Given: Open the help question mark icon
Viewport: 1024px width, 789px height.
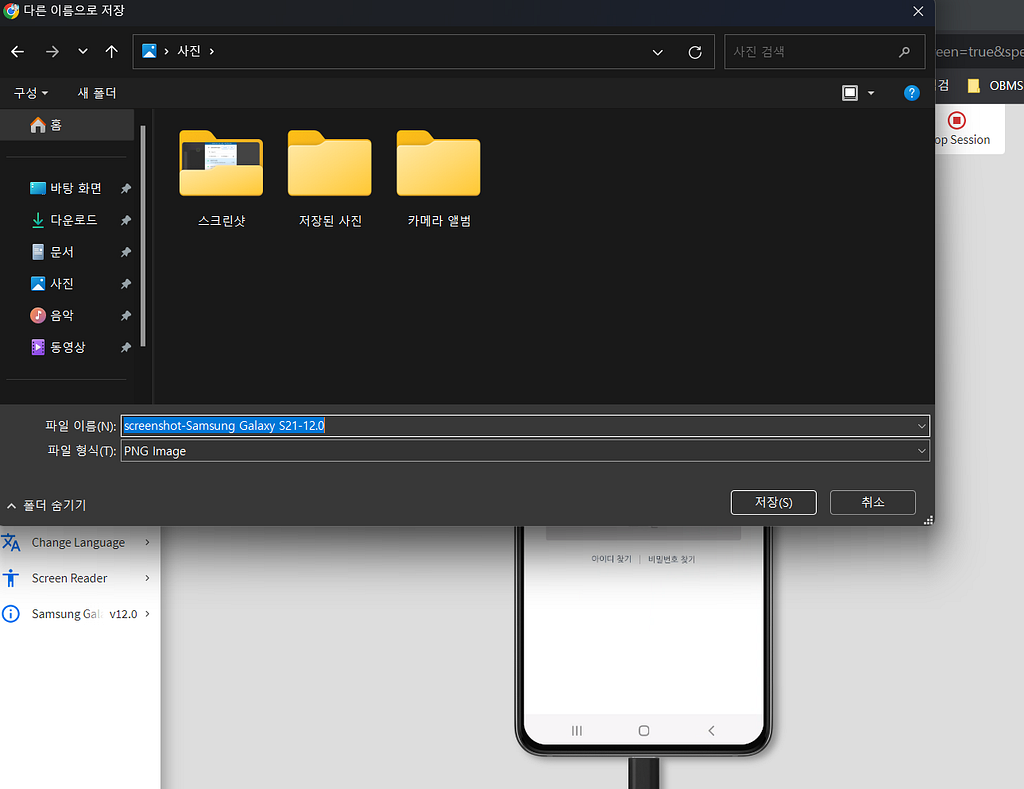Looking at the screenshot, I should 911,93.
